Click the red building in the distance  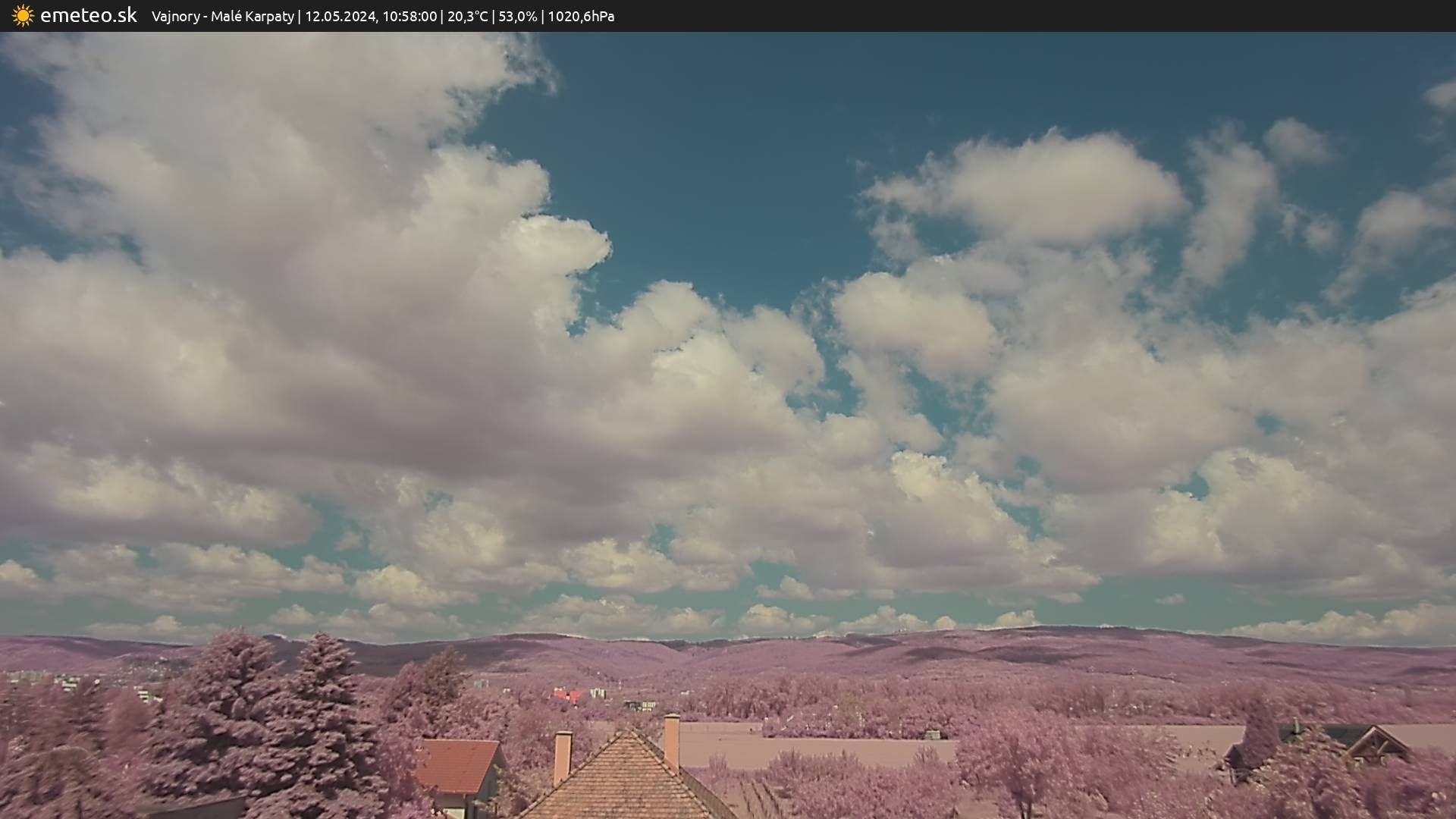pos(567,695)
